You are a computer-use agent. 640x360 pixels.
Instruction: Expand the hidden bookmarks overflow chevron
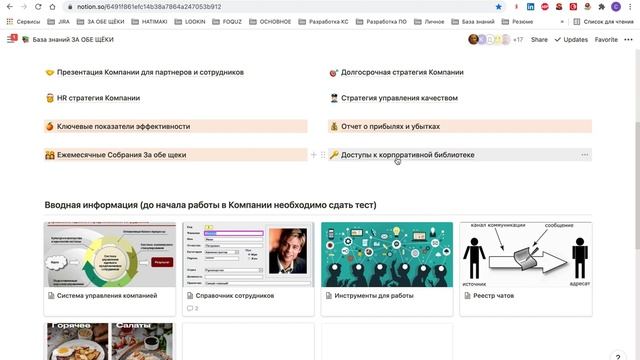(x=562, y=22)
